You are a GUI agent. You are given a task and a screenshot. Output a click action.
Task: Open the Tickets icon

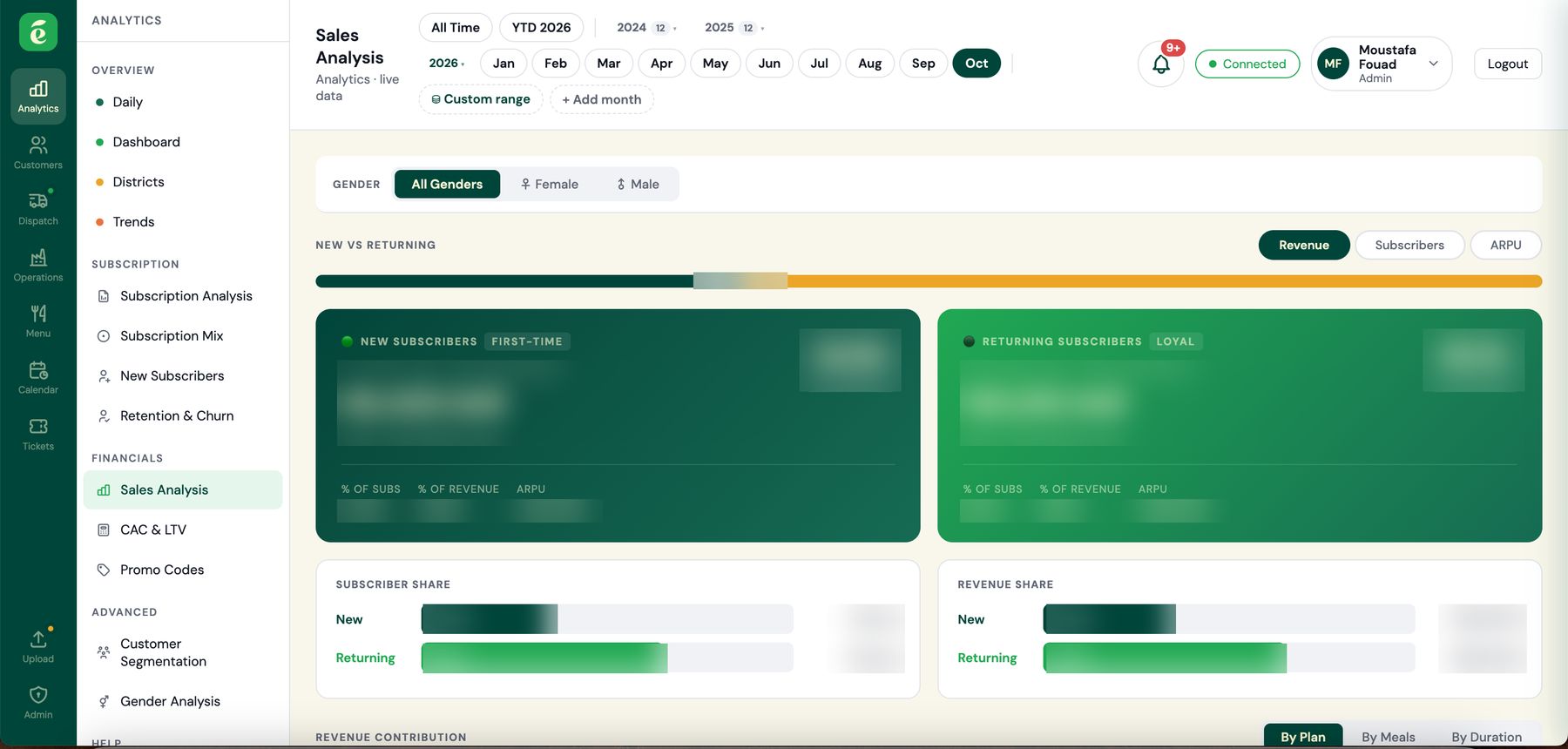pos(38,434)
